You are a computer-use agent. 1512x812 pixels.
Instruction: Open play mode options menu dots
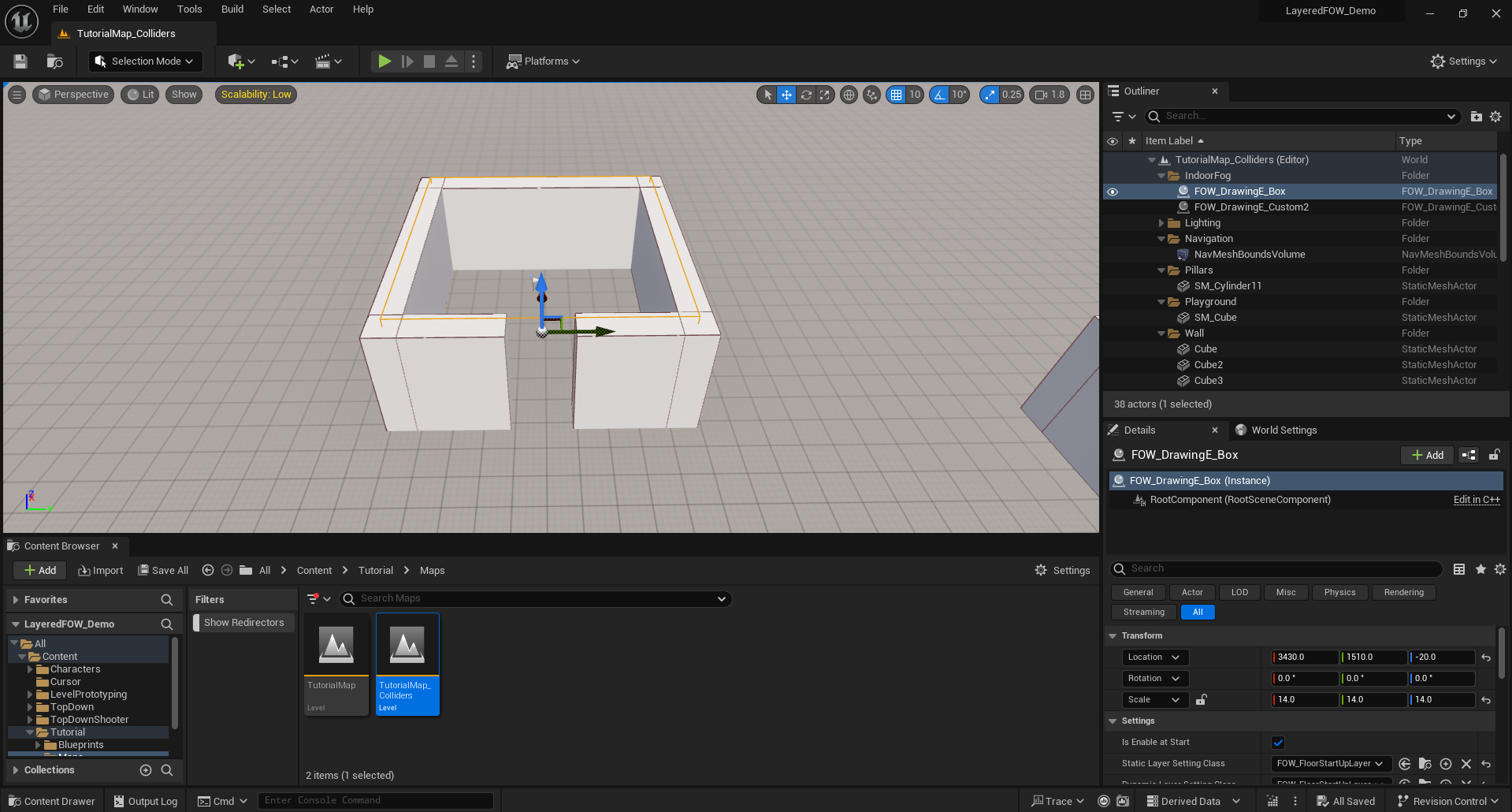click(474, 61)
